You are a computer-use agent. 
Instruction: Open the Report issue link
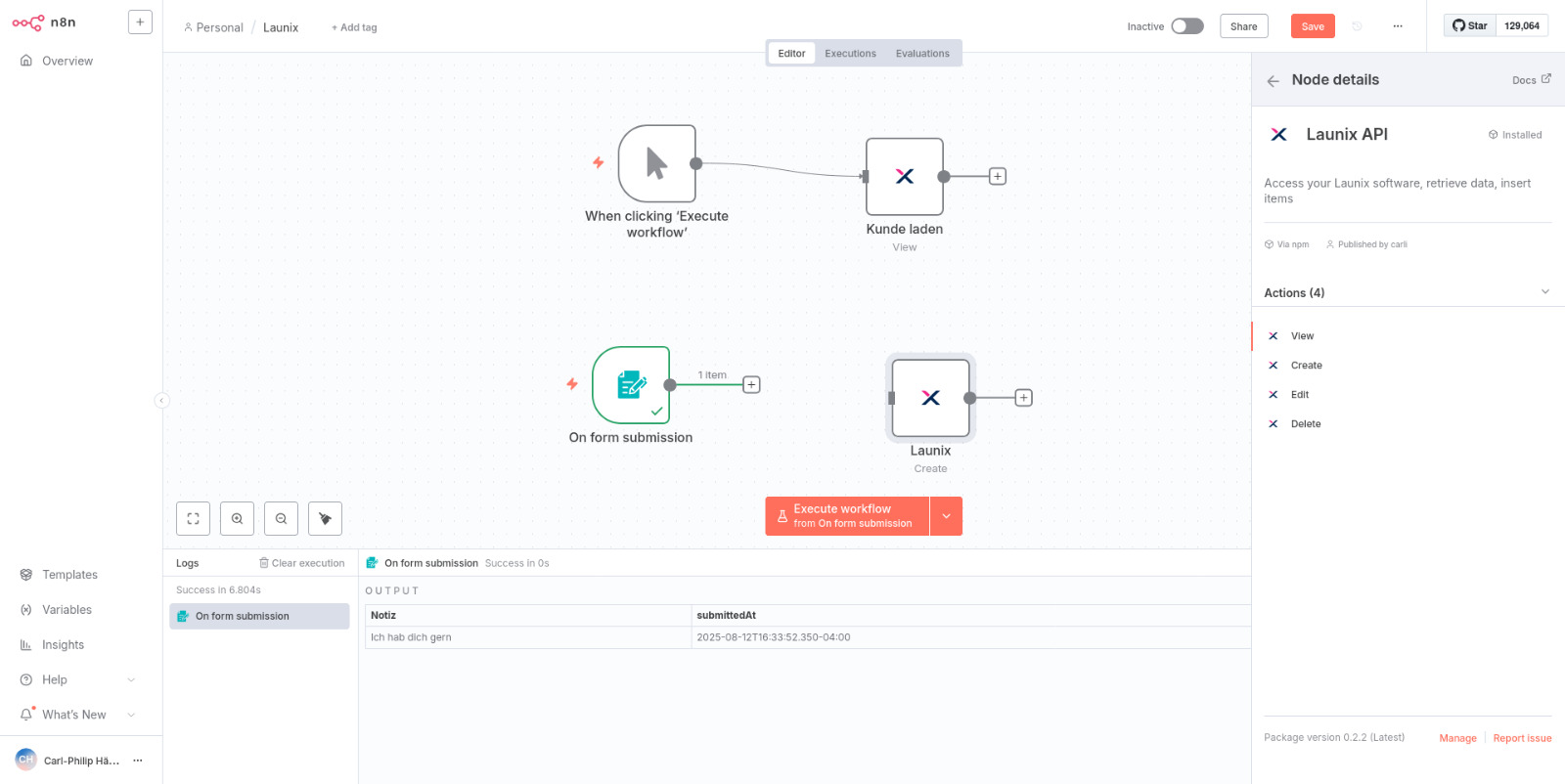tap(1522, 738)
